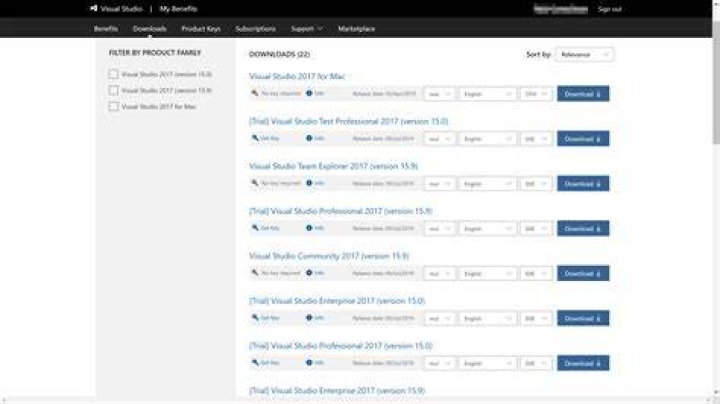Image resolution: width=720 pixels, height=404 pixels.
Task: Open Visual Studio Community 2017 title link
Action: tap(329, 256)
